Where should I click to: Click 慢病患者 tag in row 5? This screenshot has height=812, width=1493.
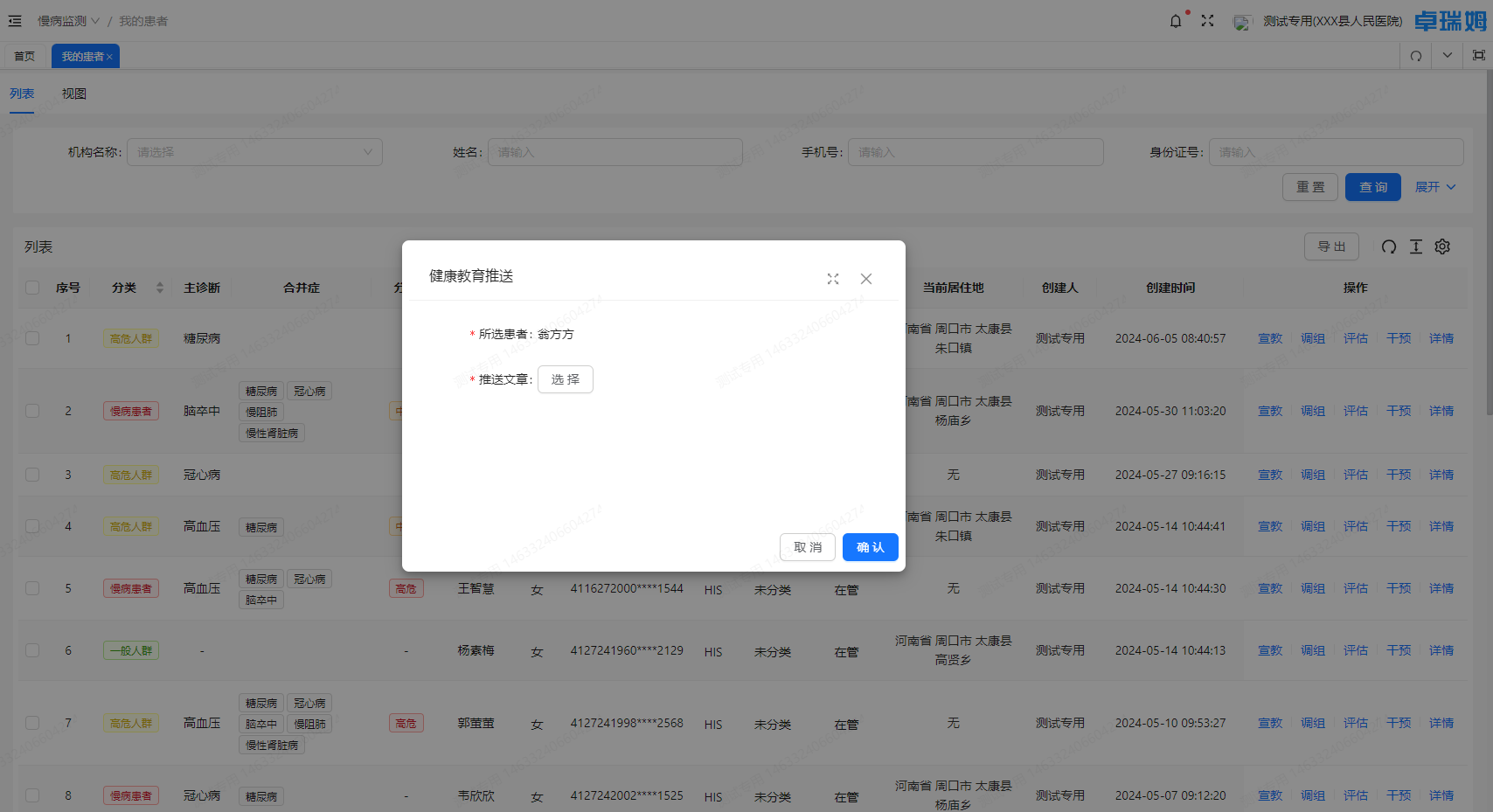click(131, 588)
